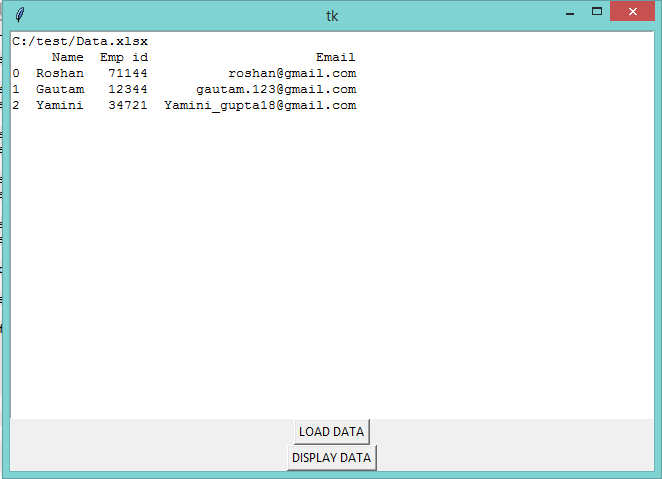662x479 pixels.
Task: Click employee id 71144
Action: (x=128, y=73)
